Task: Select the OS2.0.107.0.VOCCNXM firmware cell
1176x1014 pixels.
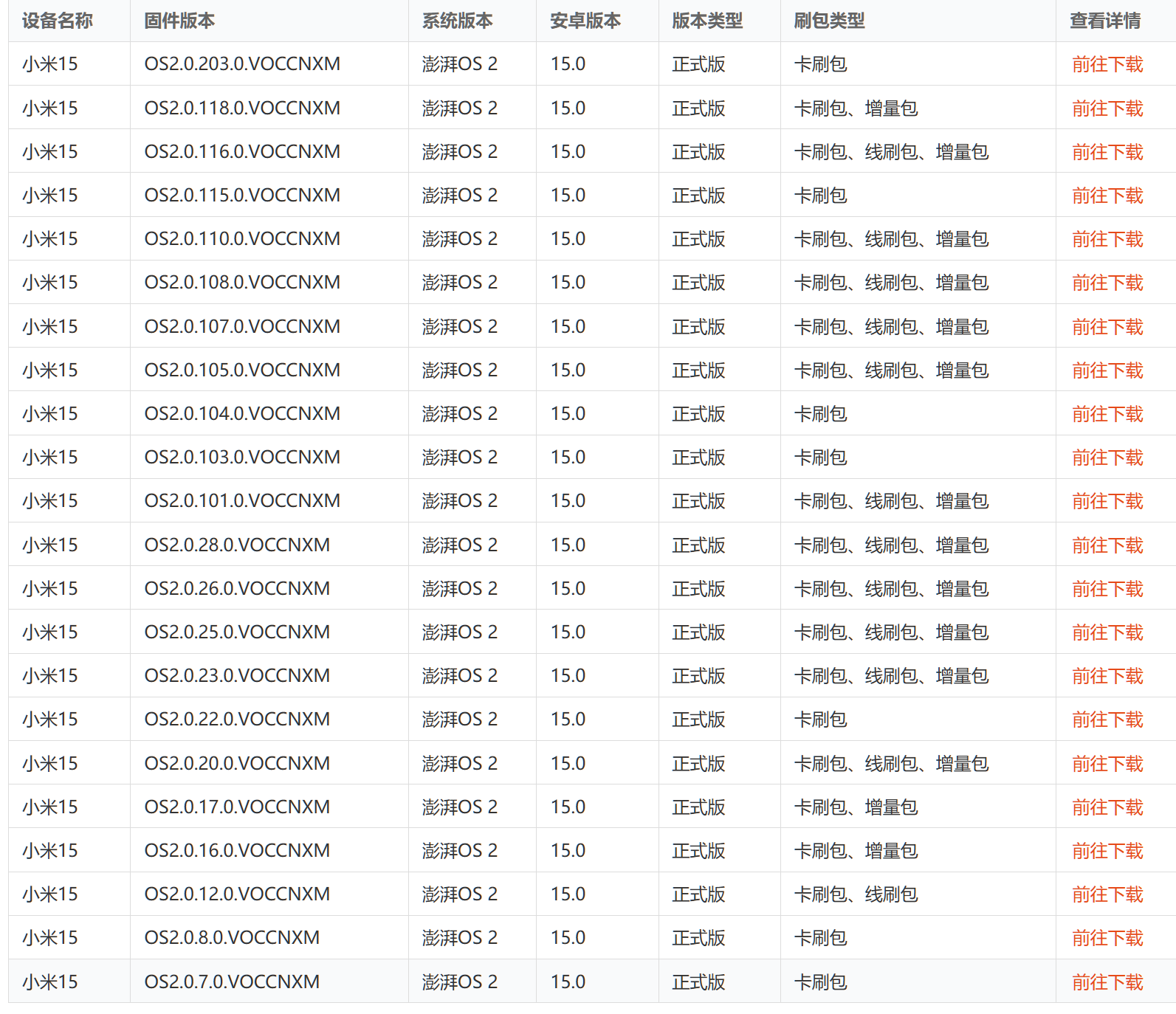Action: 242,326
